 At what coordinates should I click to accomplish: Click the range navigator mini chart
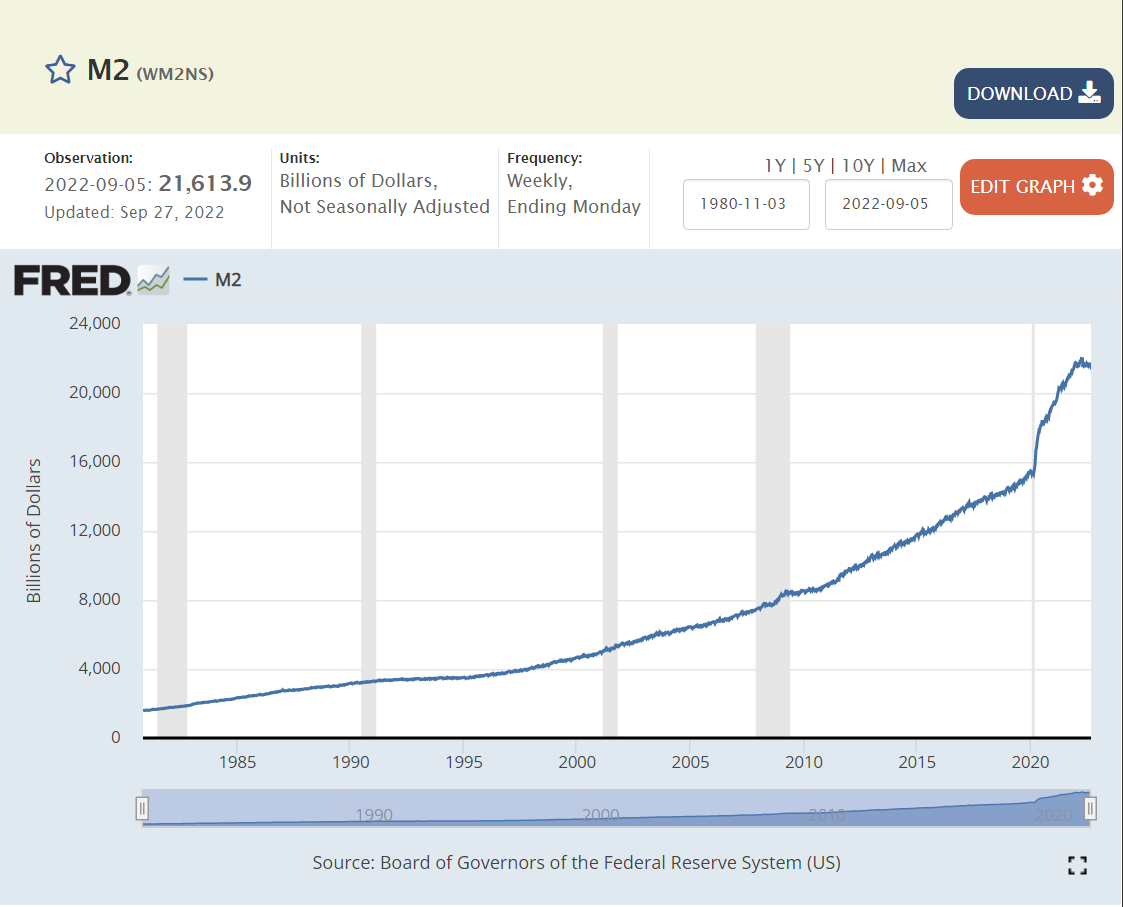click(x=616, y=808)
